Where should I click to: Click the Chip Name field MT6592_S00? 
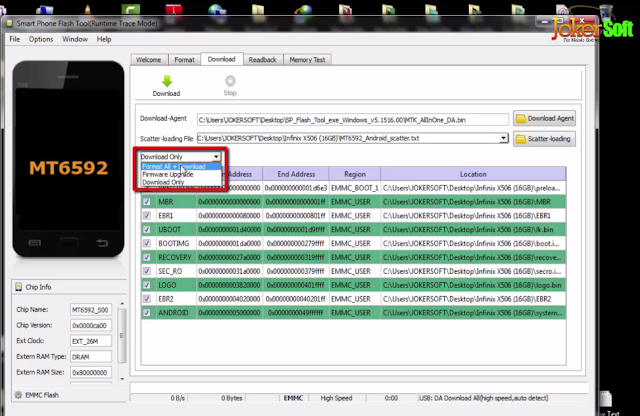pos(91,310)
